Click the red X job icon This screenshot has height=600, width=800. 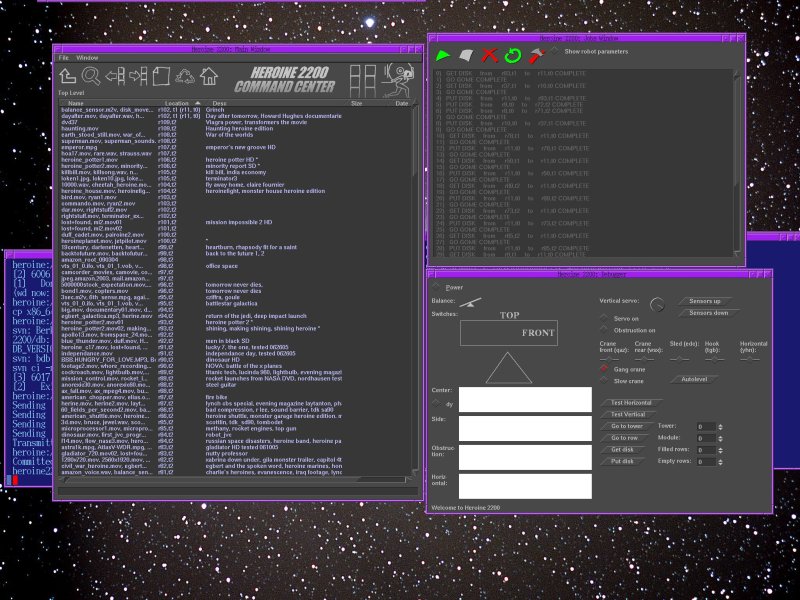click(489, 55)
